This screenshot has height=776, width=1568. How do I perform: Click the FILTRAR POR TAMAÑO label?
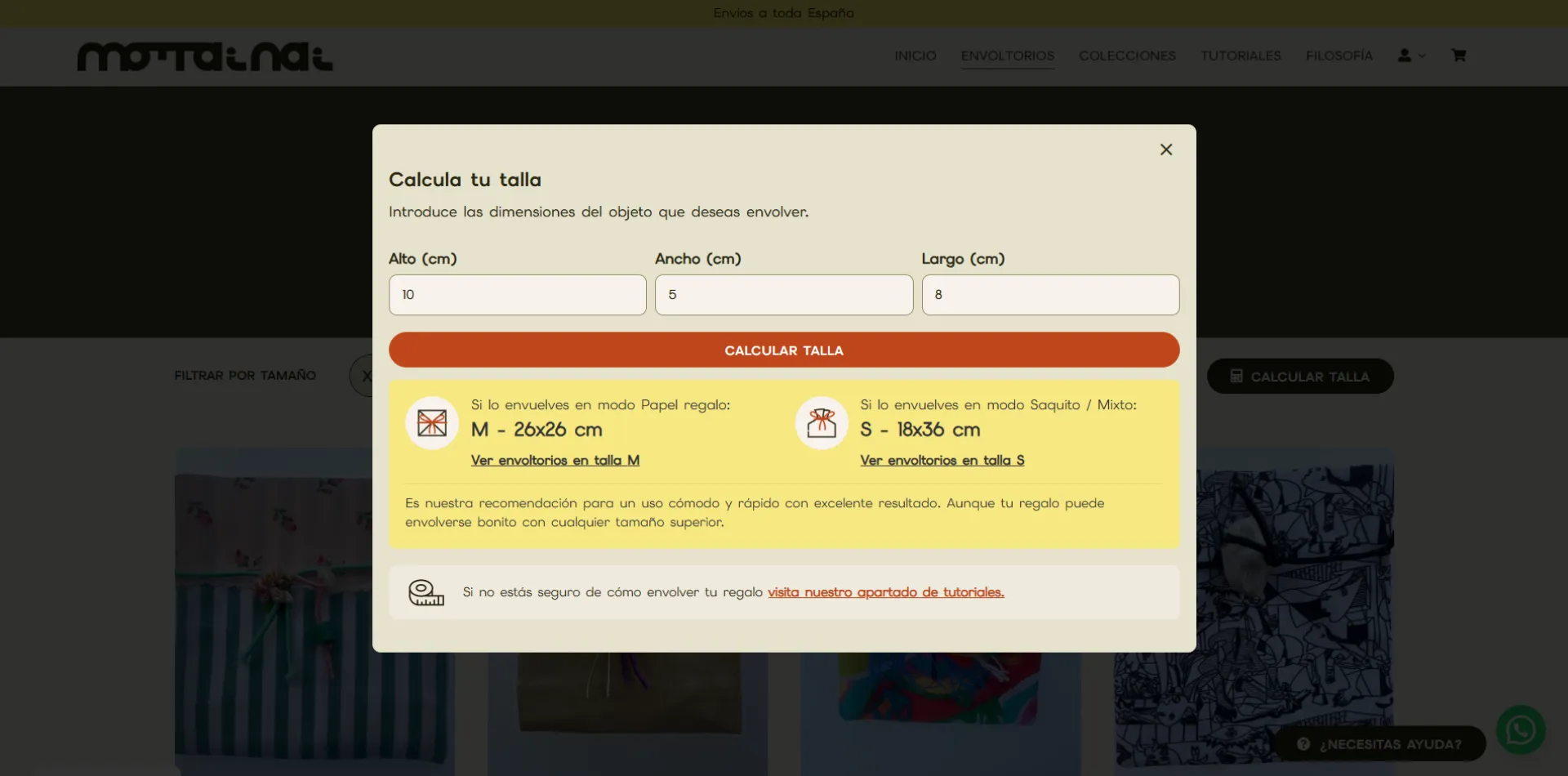point(245,376)
